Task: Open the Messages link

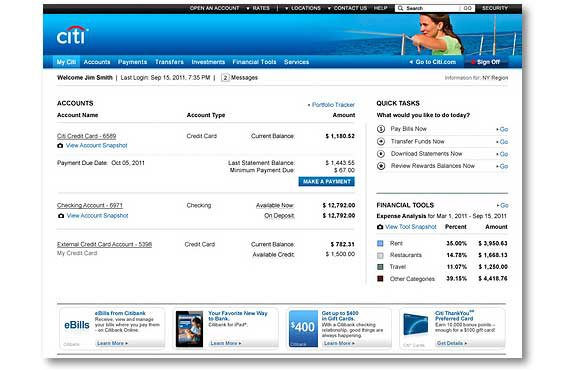Action: click(x=244, y=77)
